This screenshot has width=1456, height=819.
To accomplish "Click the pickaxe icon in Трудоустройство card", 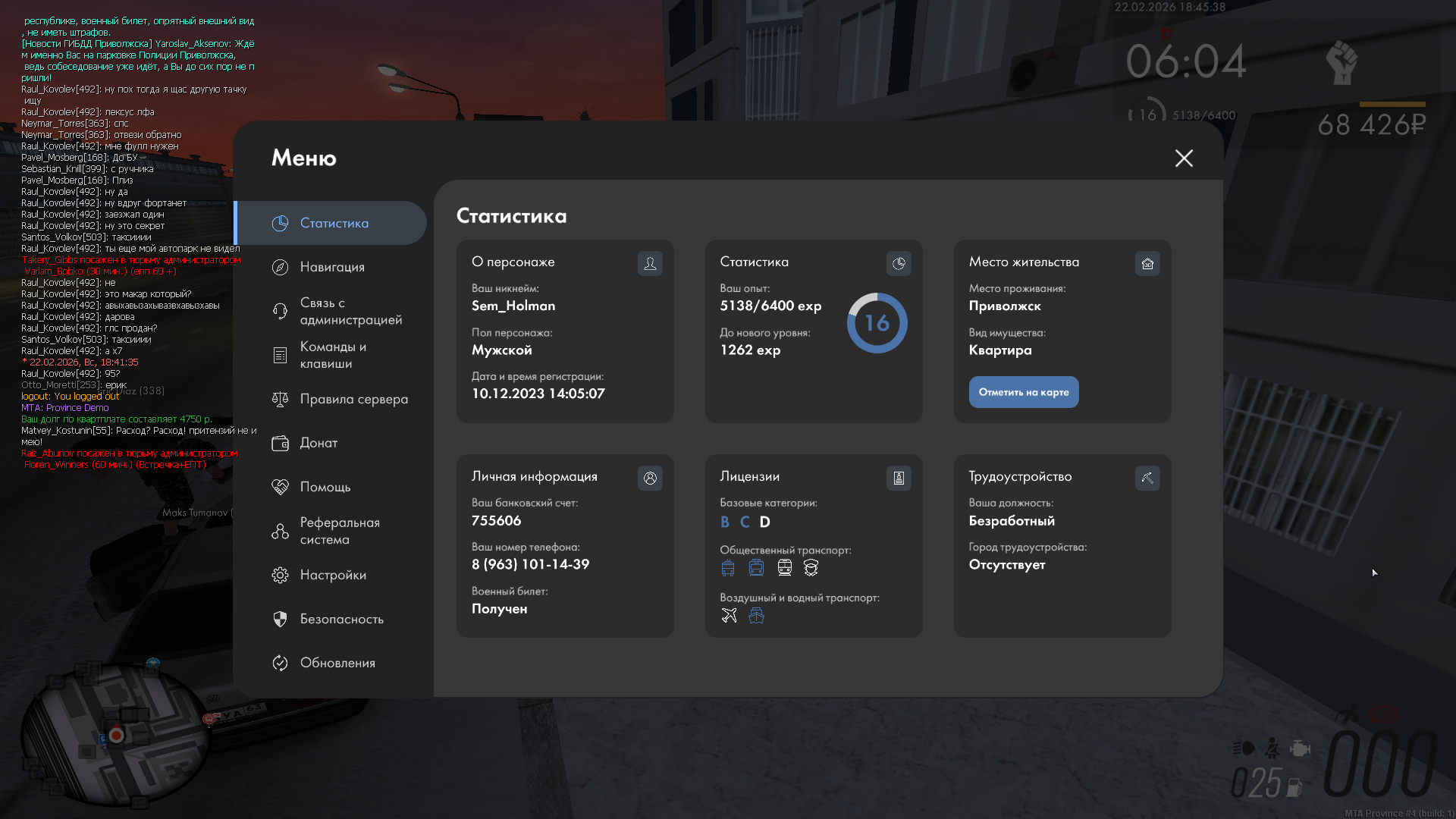I will (1147, 478).
